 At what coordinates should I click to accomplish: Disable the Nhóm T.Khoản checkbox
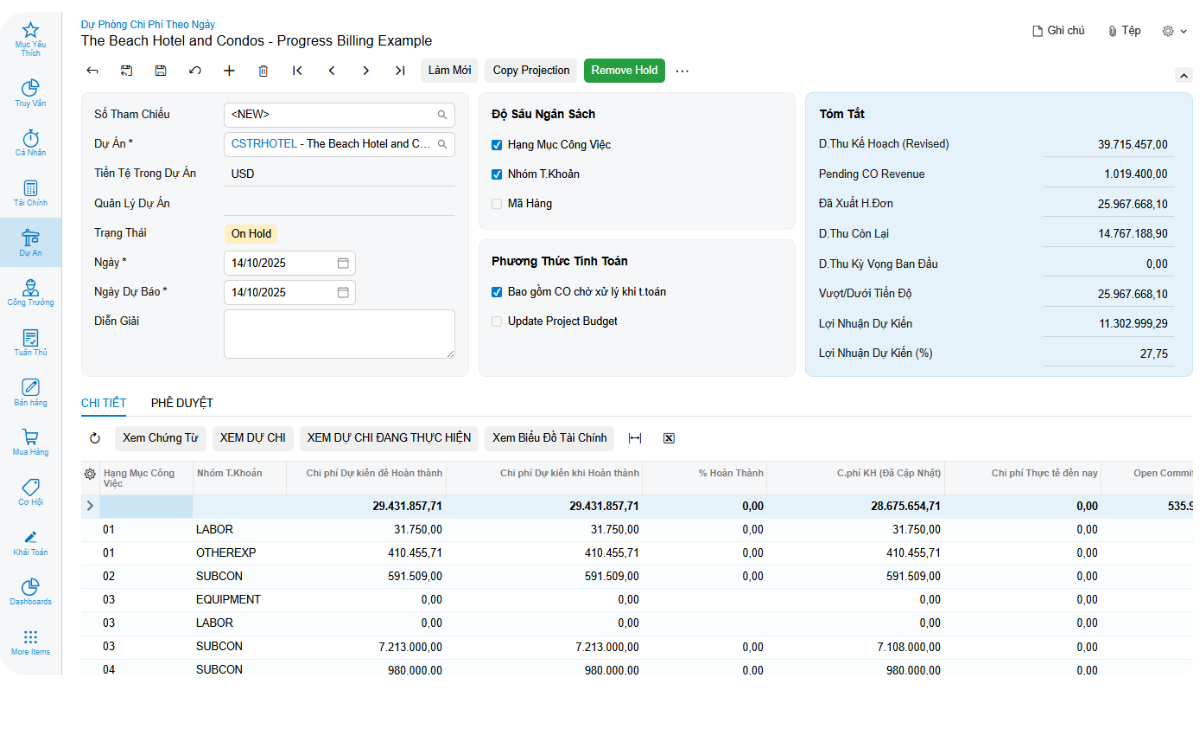click(496, 174)
